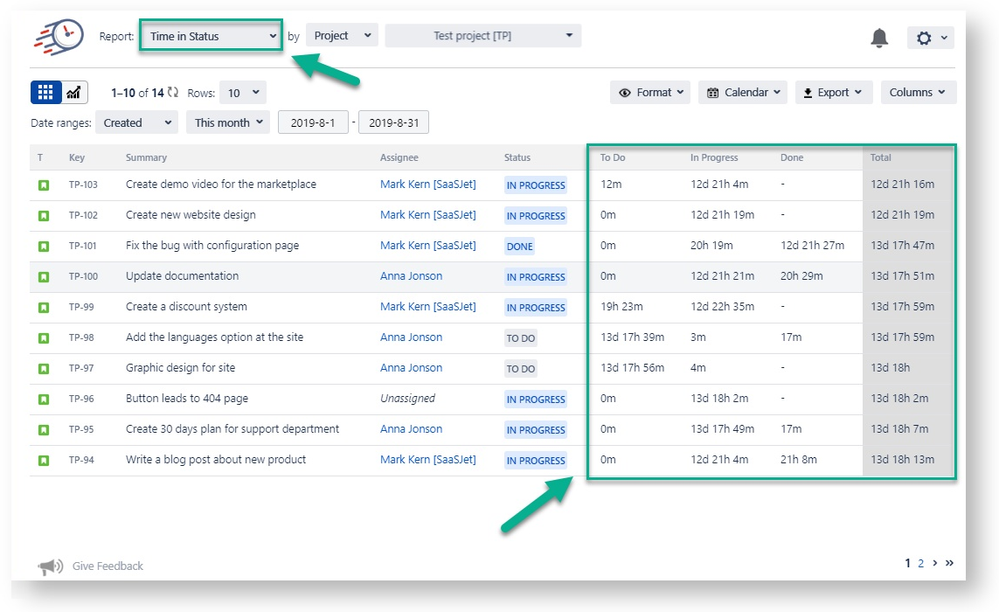Screen dimensions: 999x612
Task: Click the story icon for TP-100
Action: (43, 277)
